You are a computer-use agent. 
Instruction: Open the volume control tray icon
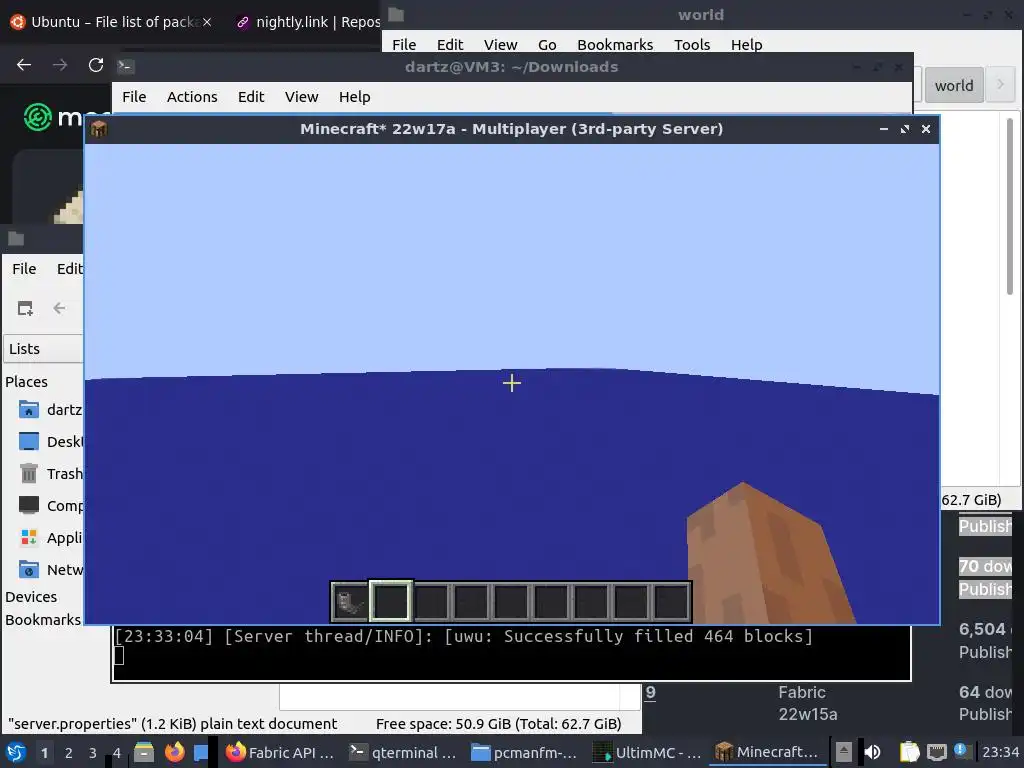(x=872, y=752)
